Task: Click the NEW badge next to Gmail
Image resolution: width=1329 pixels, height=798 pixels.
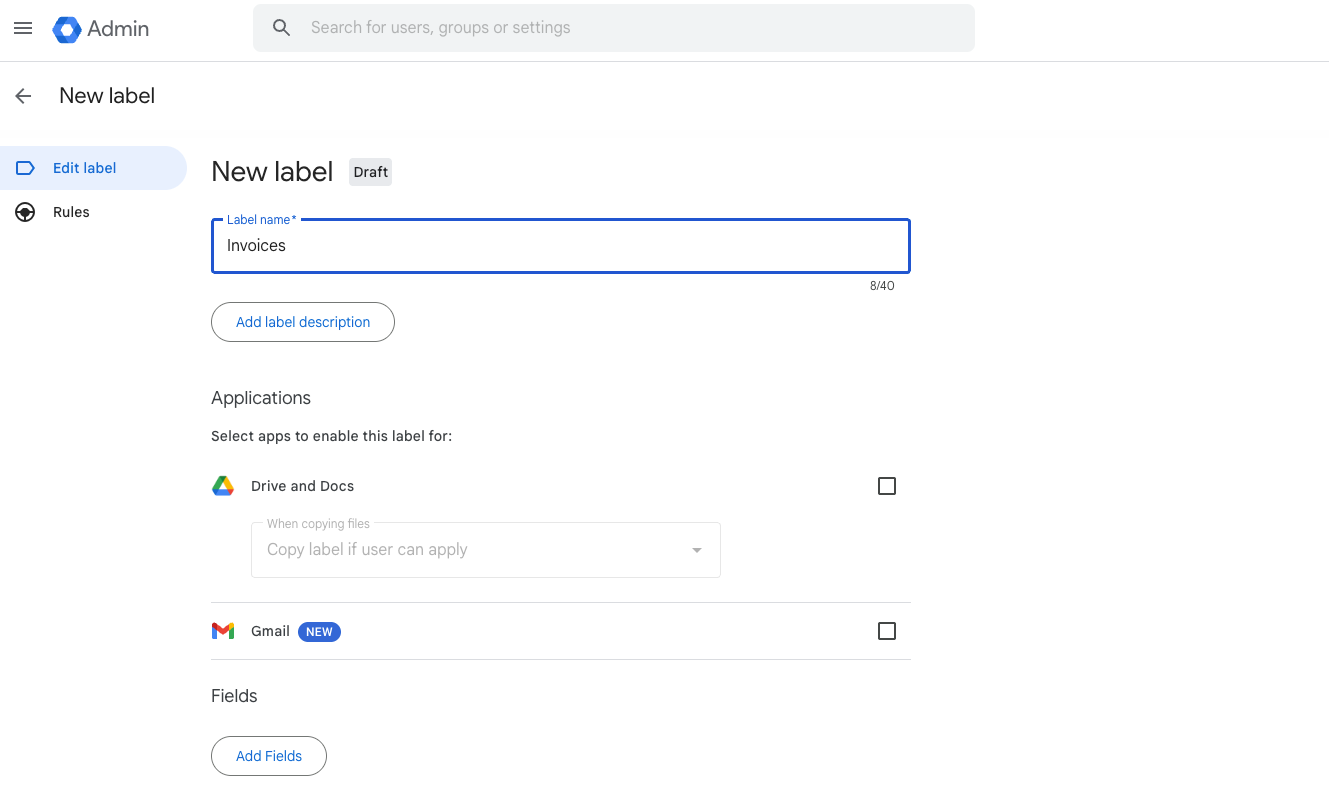Action: pos(319,631)
